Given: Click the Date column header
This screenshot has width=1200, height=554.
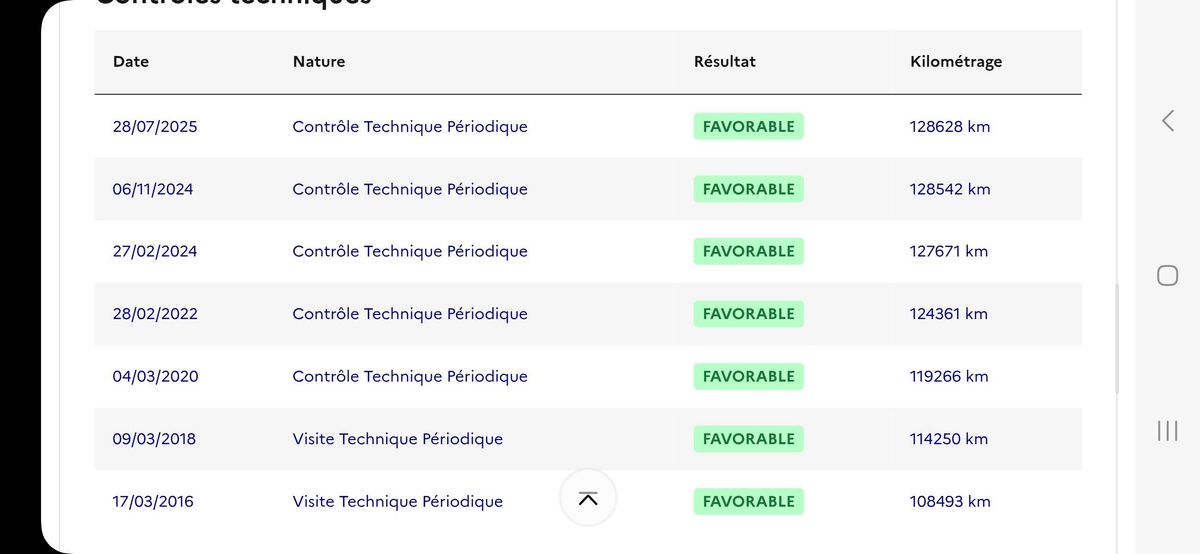Looking at the screenshot, I should [131, 62].
